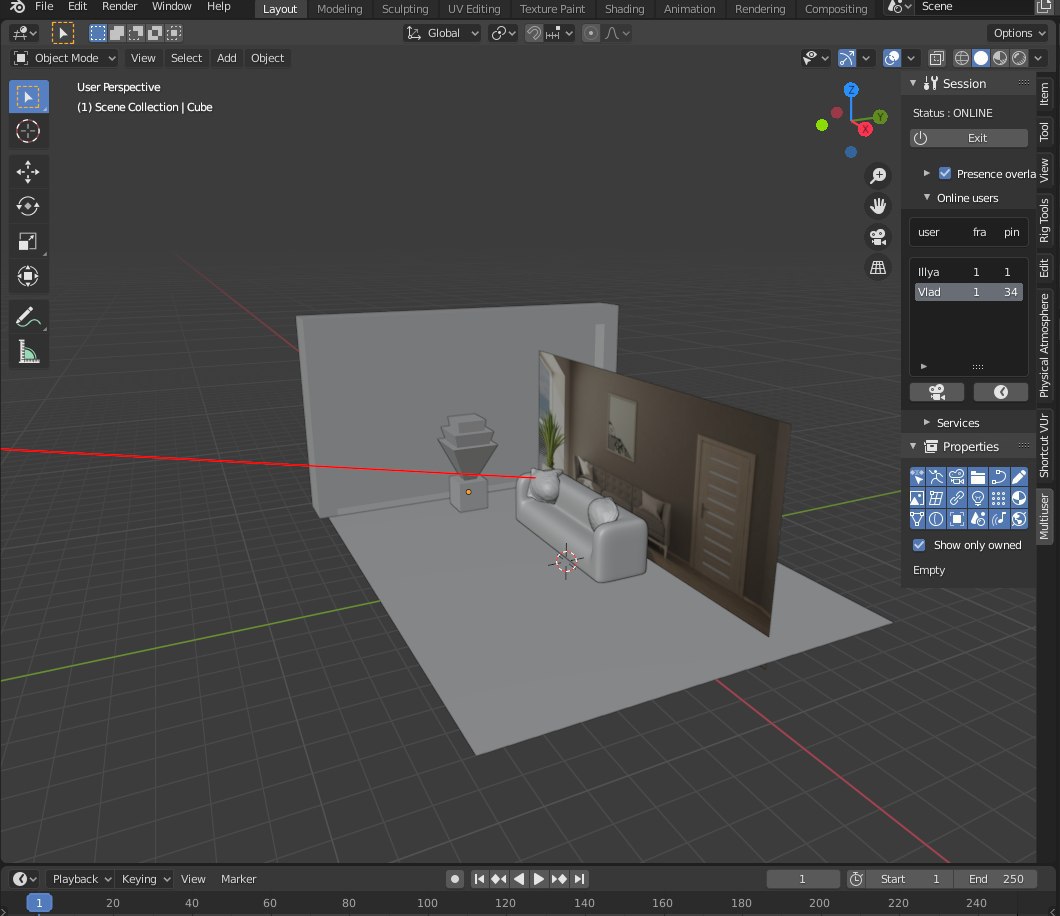Click the Camera filter icon in Properties

click(957, 477)
